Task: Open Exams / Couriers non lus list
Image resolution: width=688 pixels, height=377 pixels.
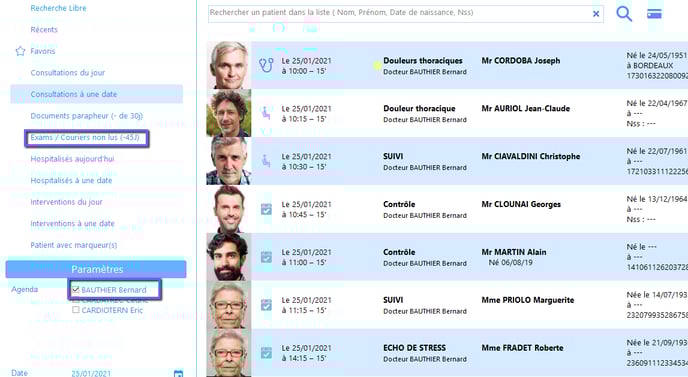Action: pyautogui.click(x=85, y=137)
